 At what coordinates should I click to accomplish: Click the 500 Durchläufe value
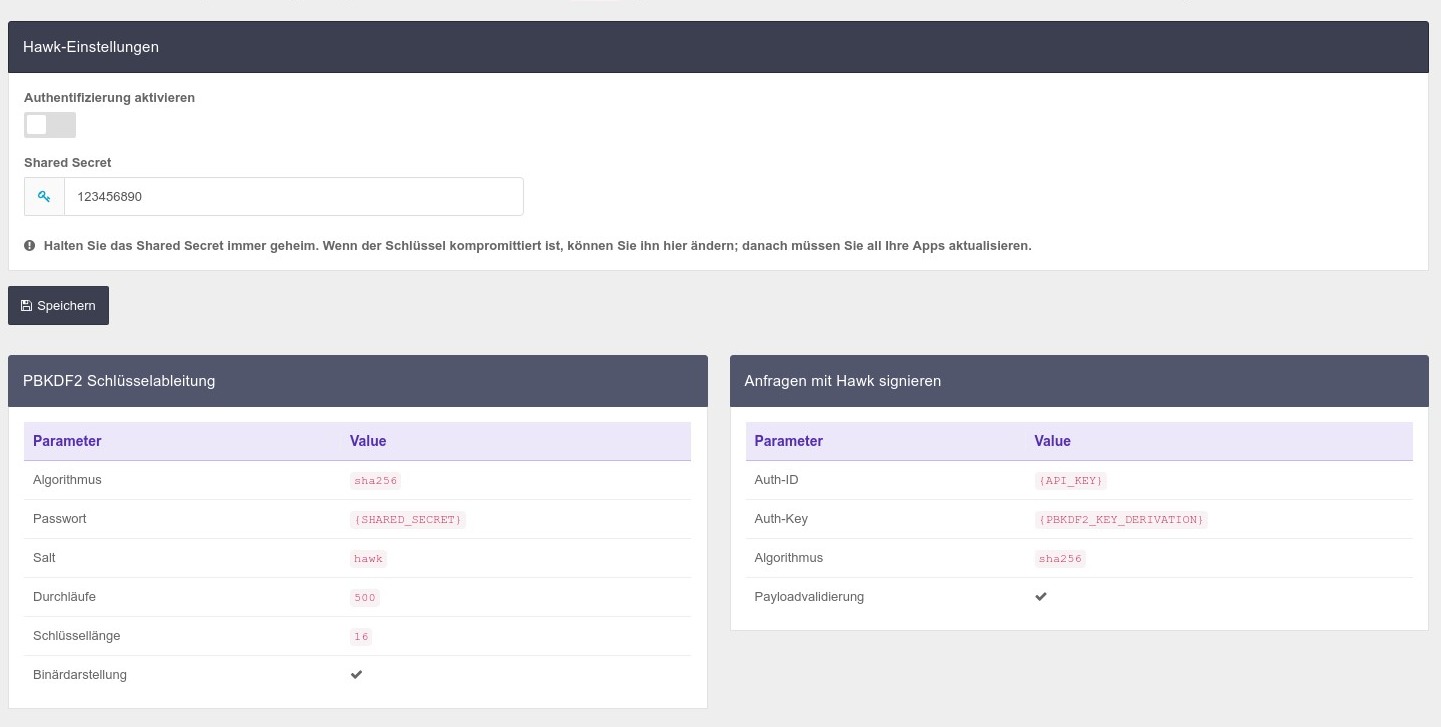coord(365,598)
